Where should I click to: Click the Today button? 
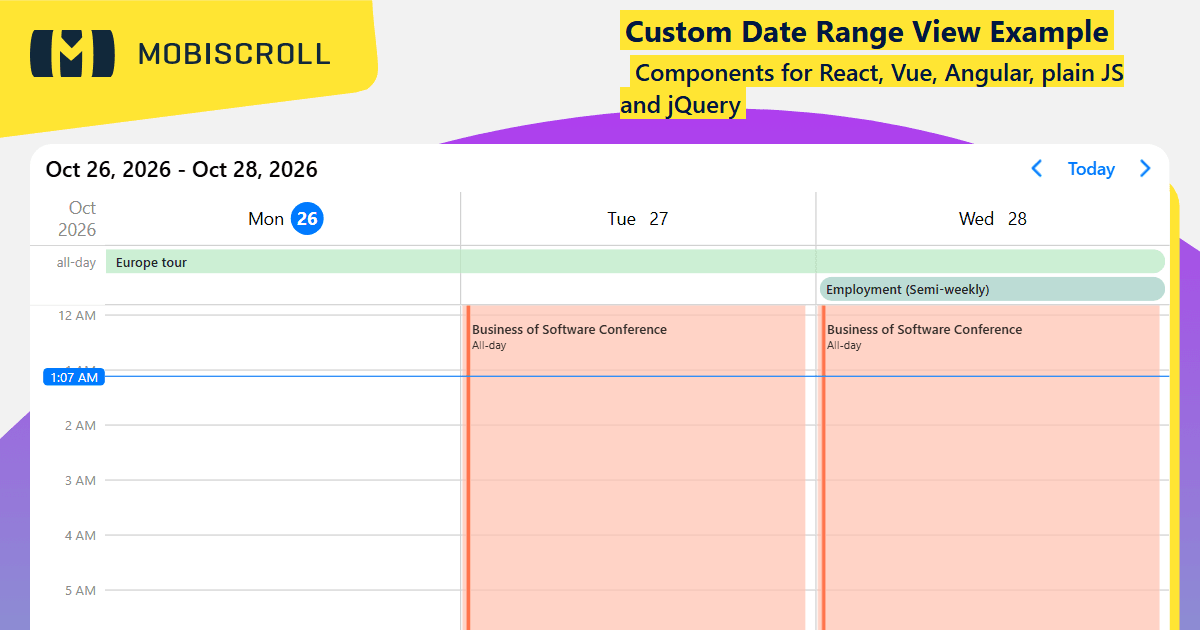[1091, 169]
